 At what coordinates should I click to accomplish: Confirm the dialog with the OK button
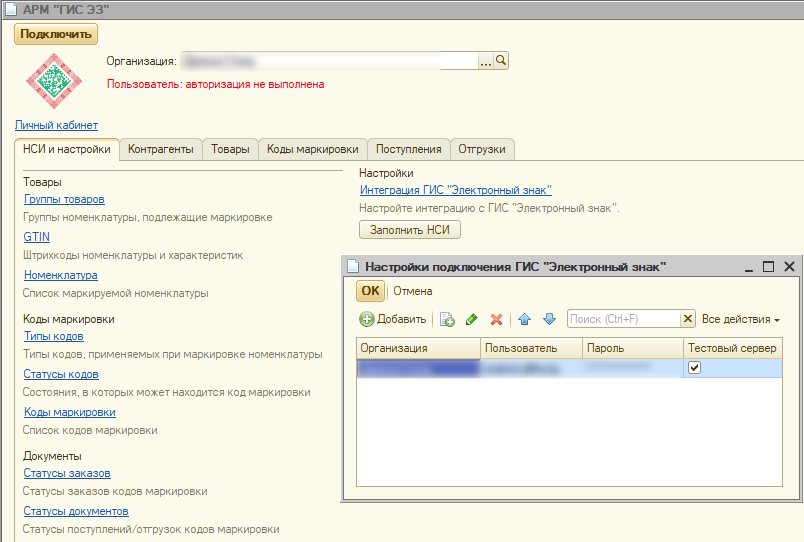[370, 291]
